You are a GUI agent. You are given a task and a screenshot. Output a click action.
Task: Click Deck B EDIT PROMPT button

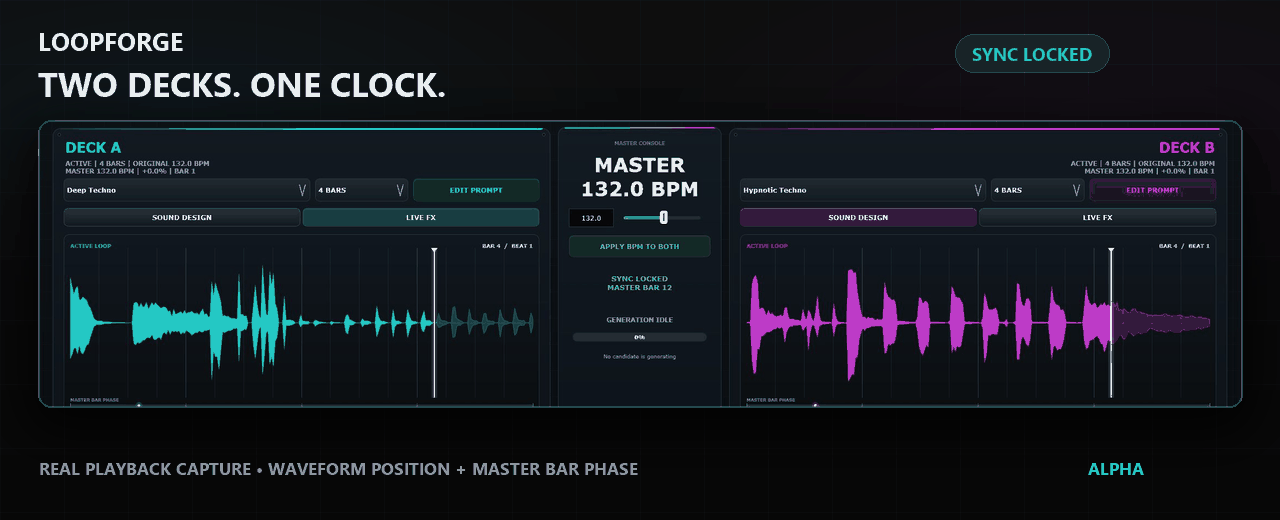click(1152, 190)
